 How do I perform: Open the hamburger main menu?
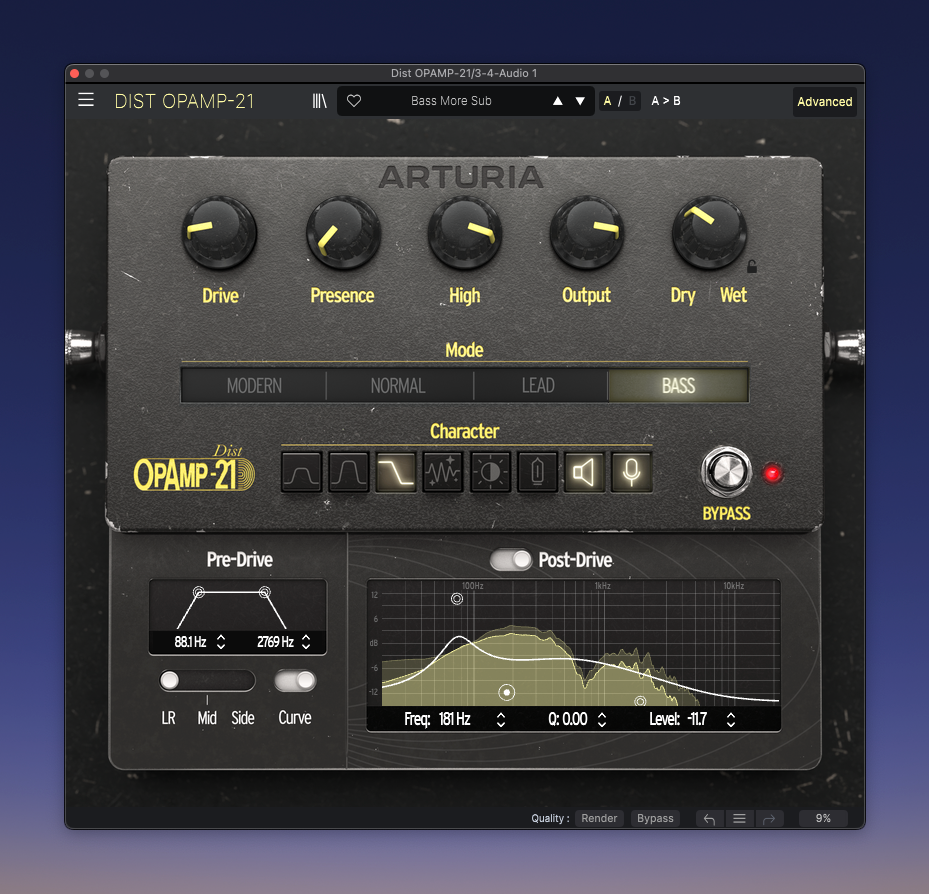[x=86, y=100]
